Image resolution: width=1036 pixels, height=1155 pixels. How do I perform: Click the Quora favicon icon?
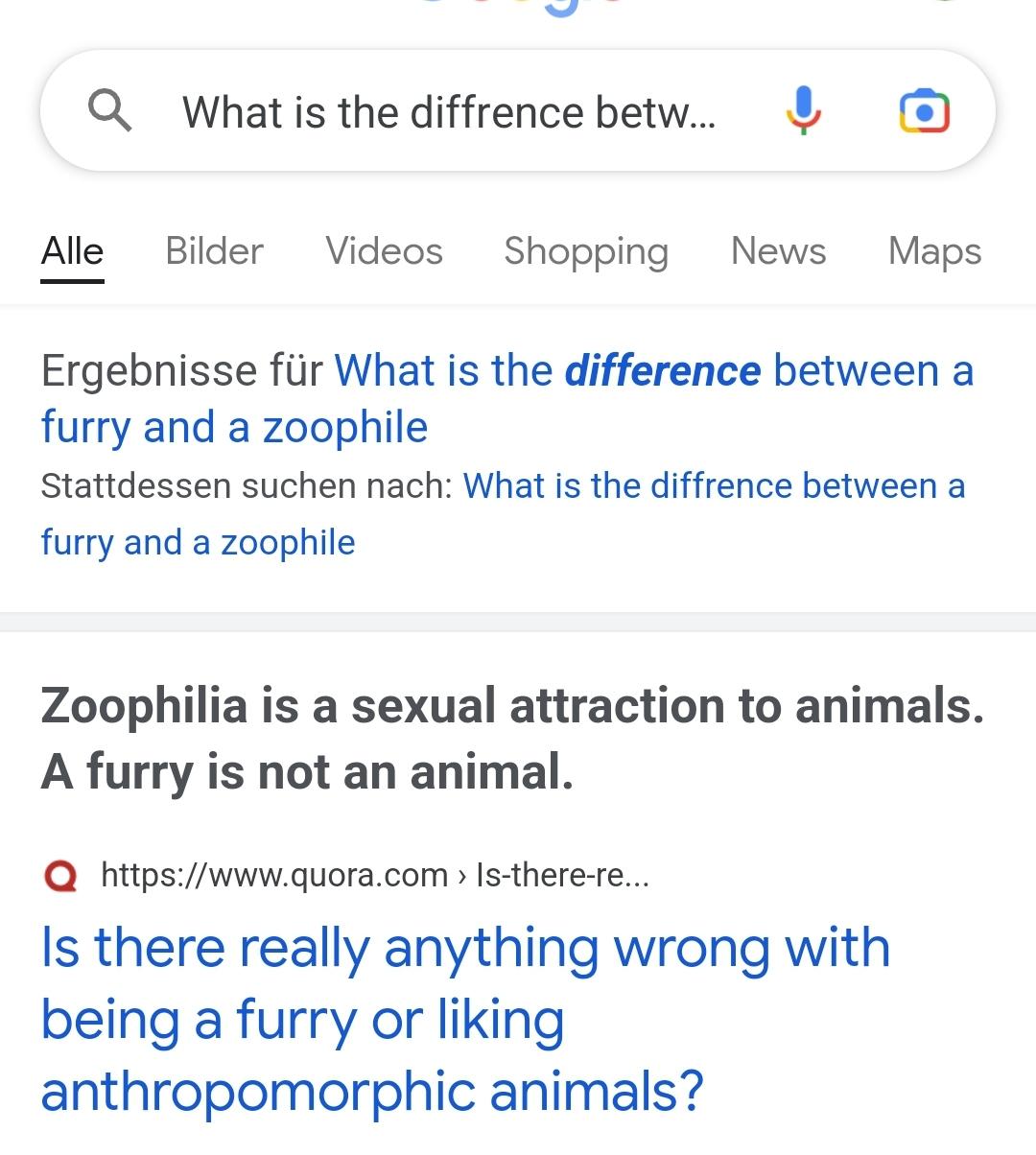60,875
